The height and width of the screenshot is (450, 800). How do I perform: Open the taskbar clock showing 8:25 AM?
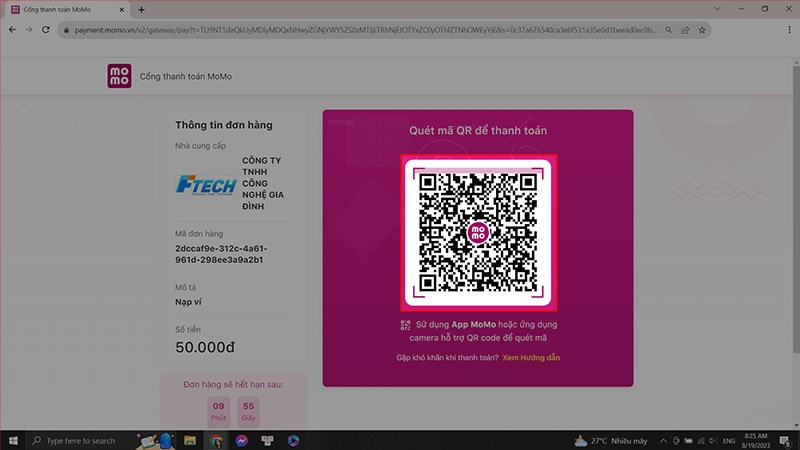[756, 441]
